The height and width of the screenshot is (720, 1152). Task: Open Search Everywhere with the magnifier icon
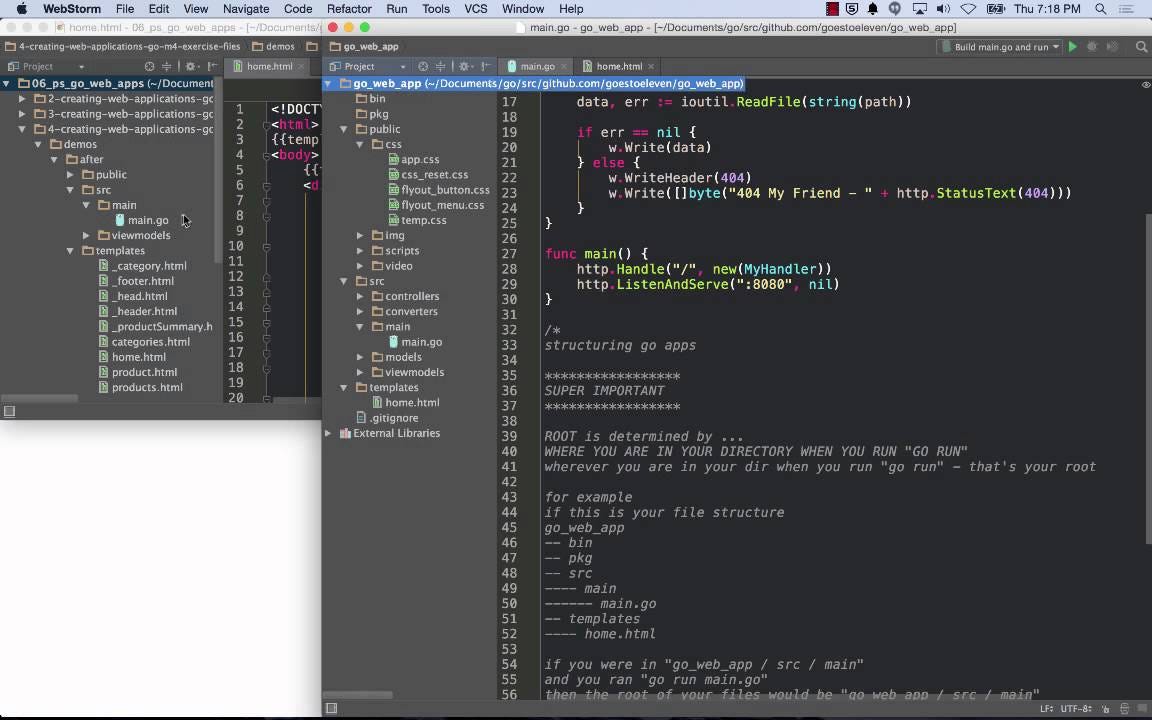pos(1141,46)
